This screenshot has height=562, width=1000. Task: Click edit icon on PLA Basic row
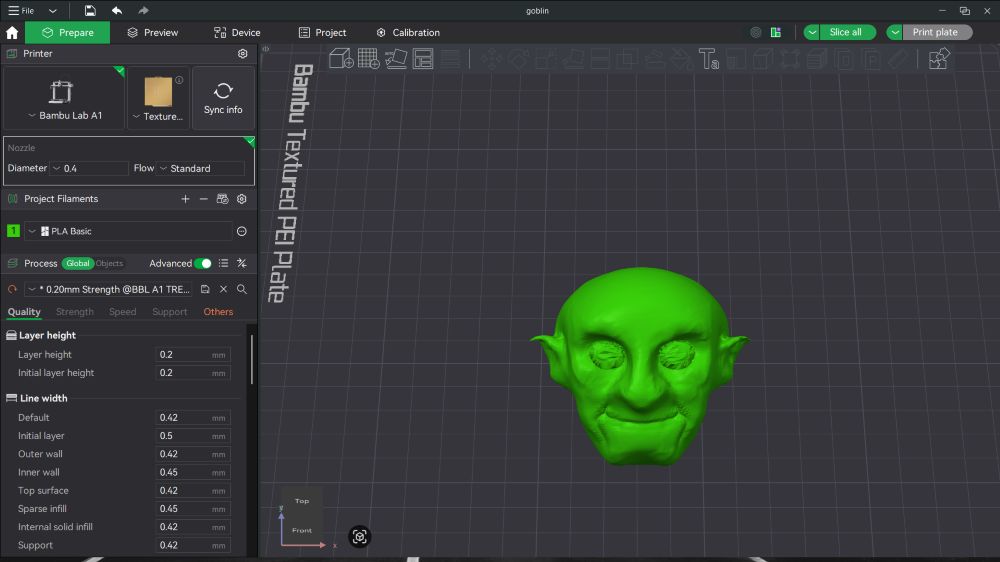[x=242, y=232]
